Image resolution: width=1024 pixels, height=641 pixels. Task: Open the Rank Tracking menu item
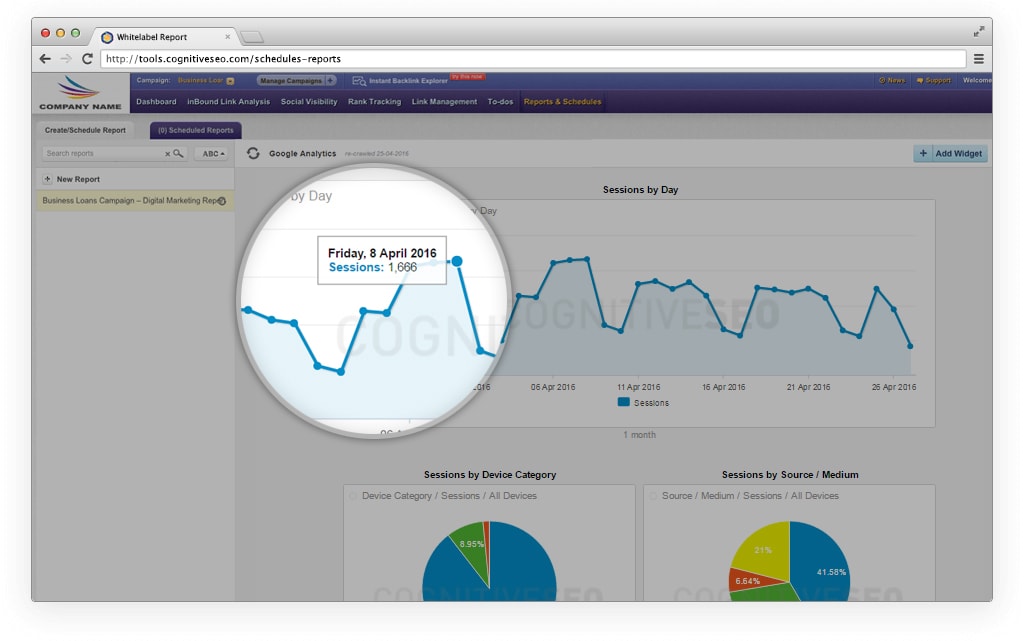click(374, 102)
